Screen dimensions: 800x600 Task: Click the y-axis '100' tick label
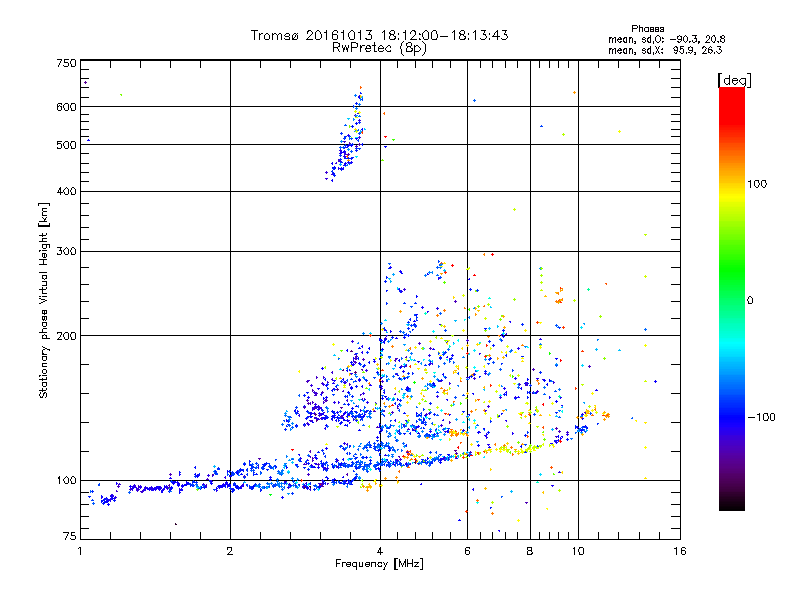[x=67, y=480]
